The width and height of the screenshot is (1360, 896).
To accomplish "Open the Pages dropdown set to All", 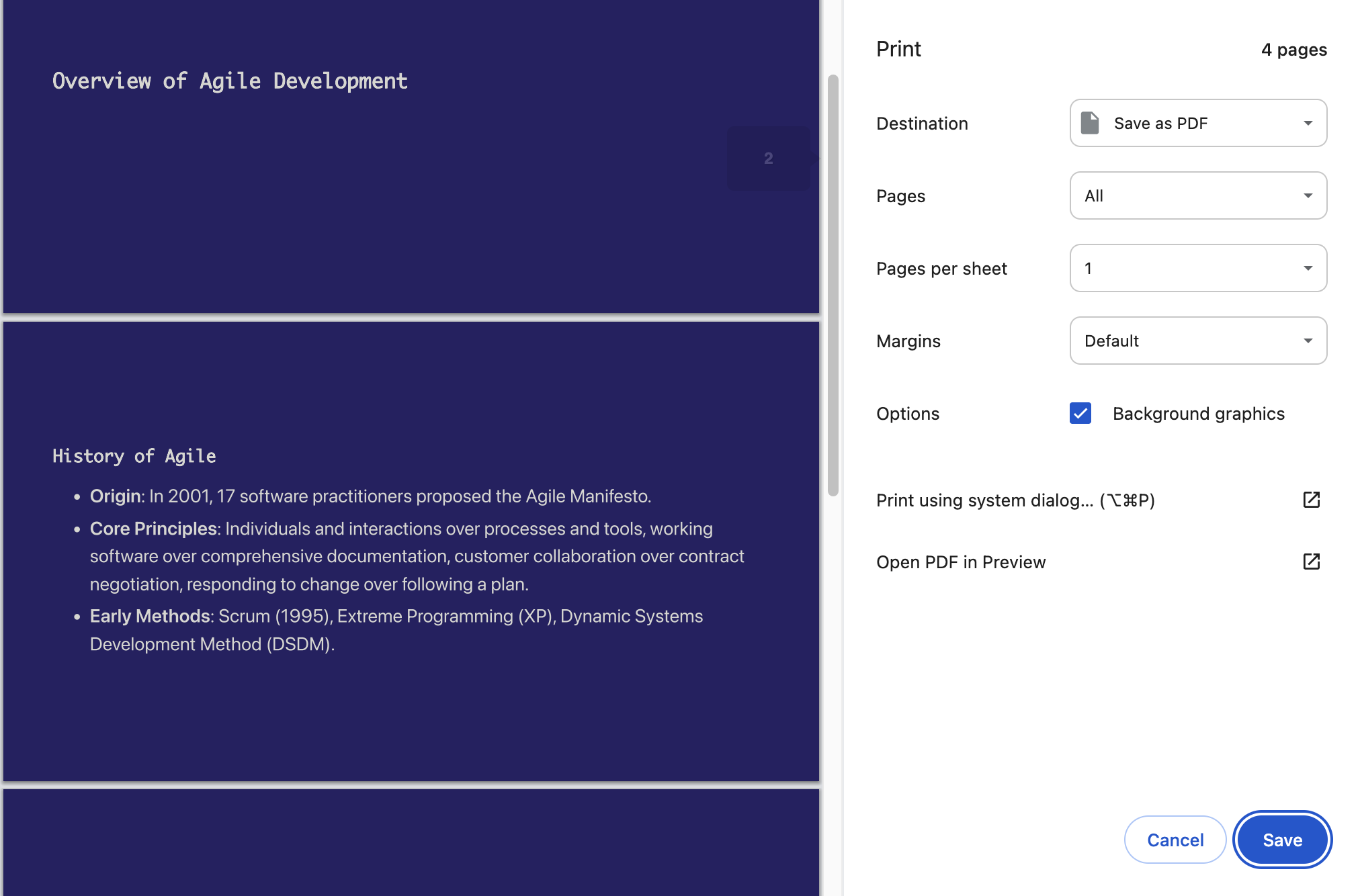I will (1198, 195).
